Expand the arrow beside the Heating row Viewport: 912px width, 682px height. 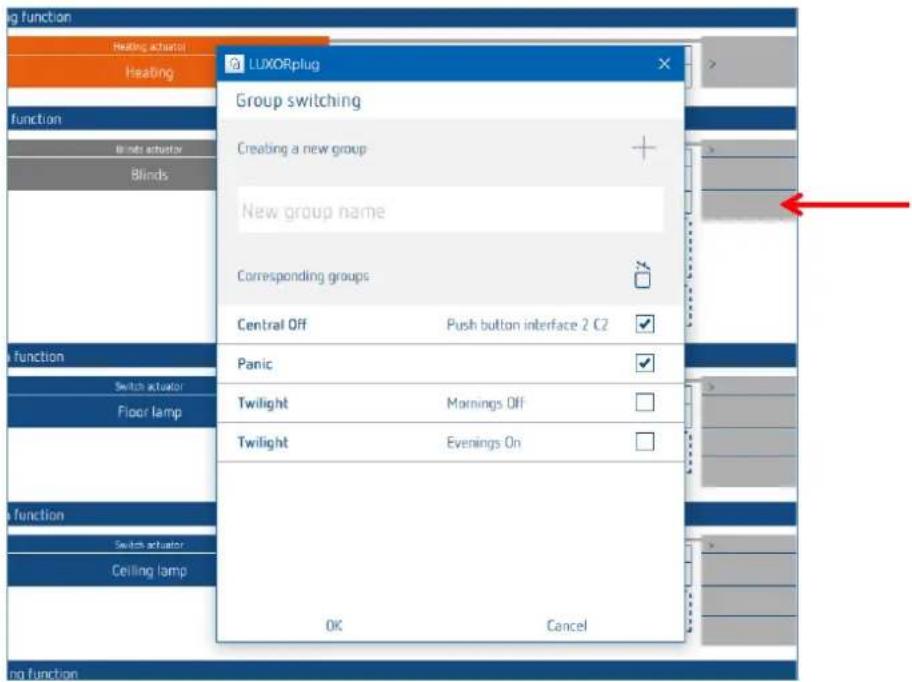click(x=712, y=64)
